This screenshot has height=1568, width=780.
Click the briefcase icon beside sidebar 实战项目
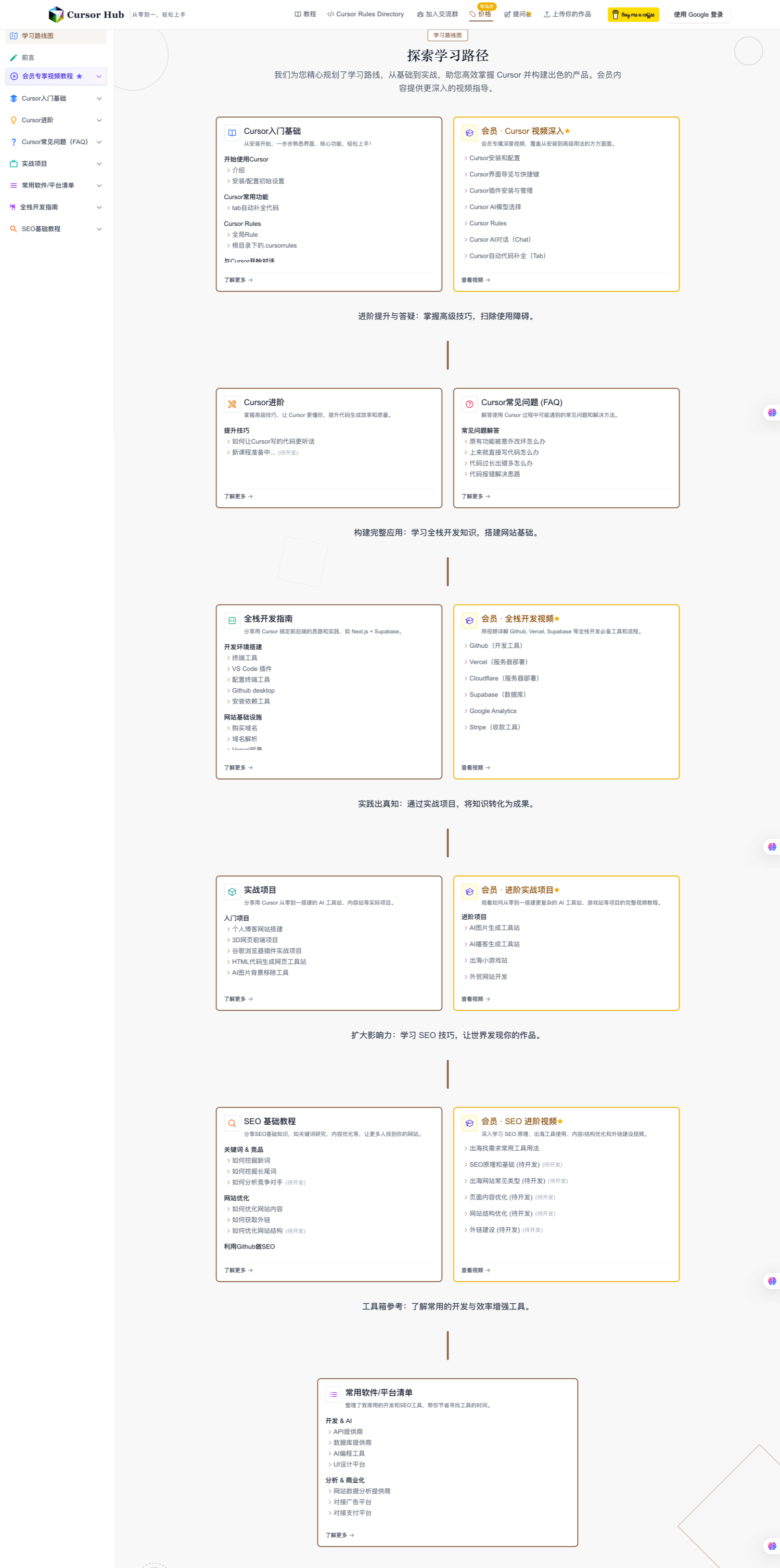coord(14,164)
